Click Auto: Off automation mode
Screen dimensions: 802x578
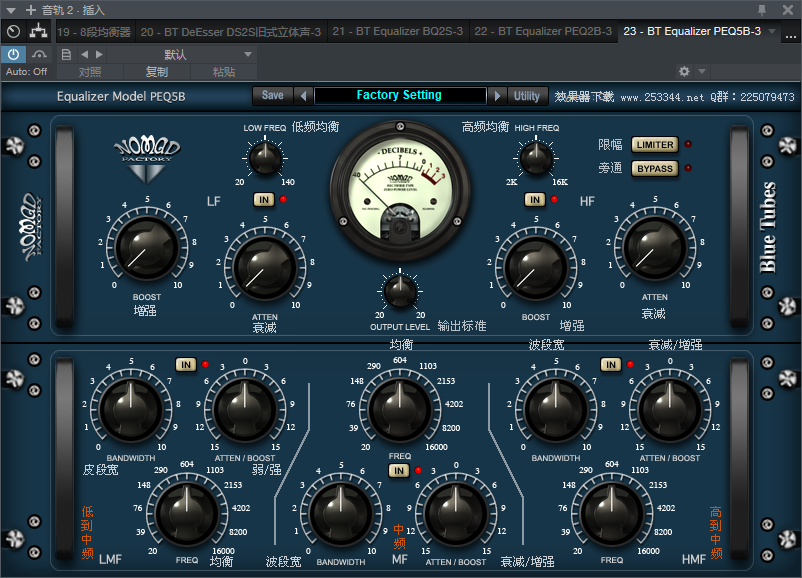pyautogui.click(x=27, y=72)
